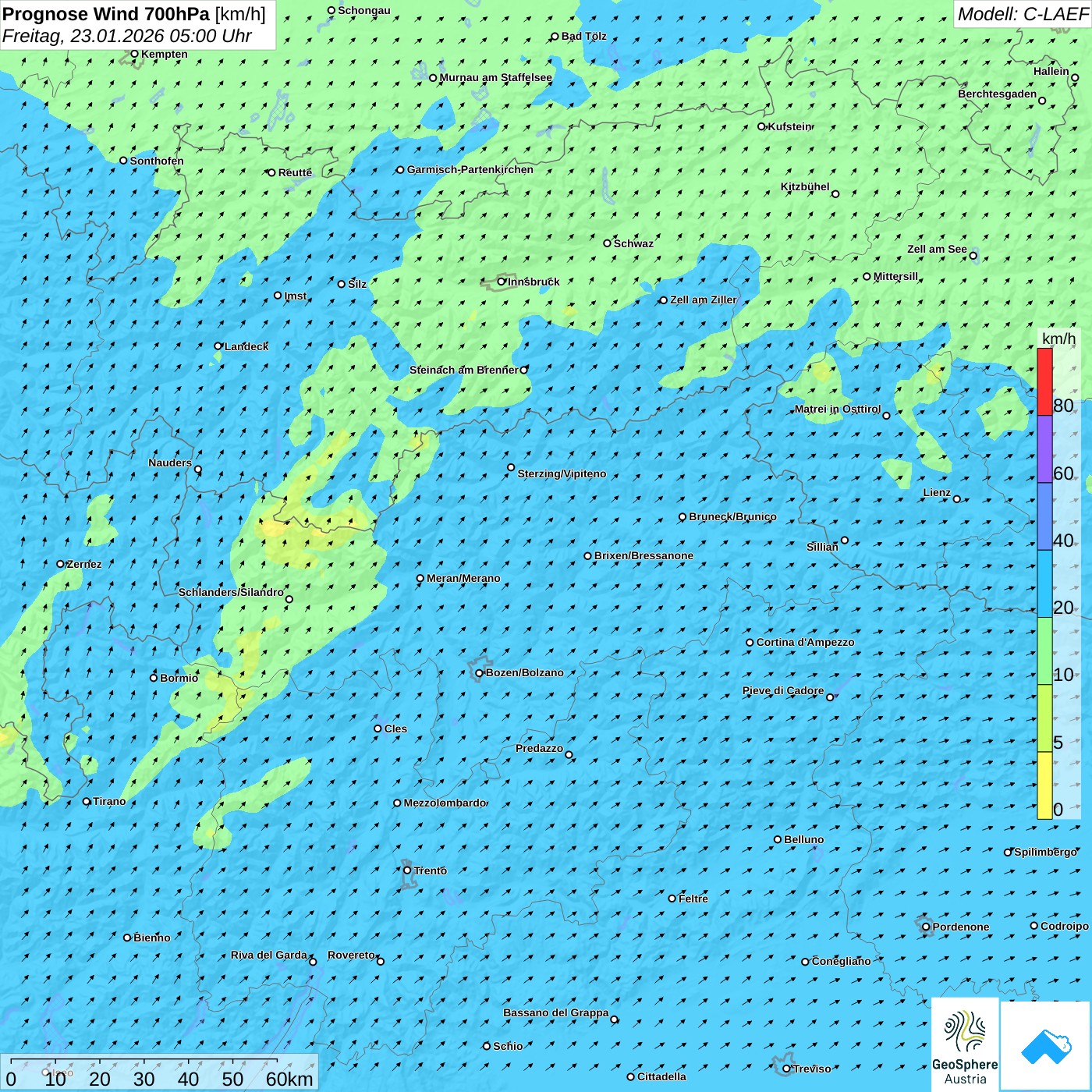Click the 'Meran/Merano' label

[463, 578]
